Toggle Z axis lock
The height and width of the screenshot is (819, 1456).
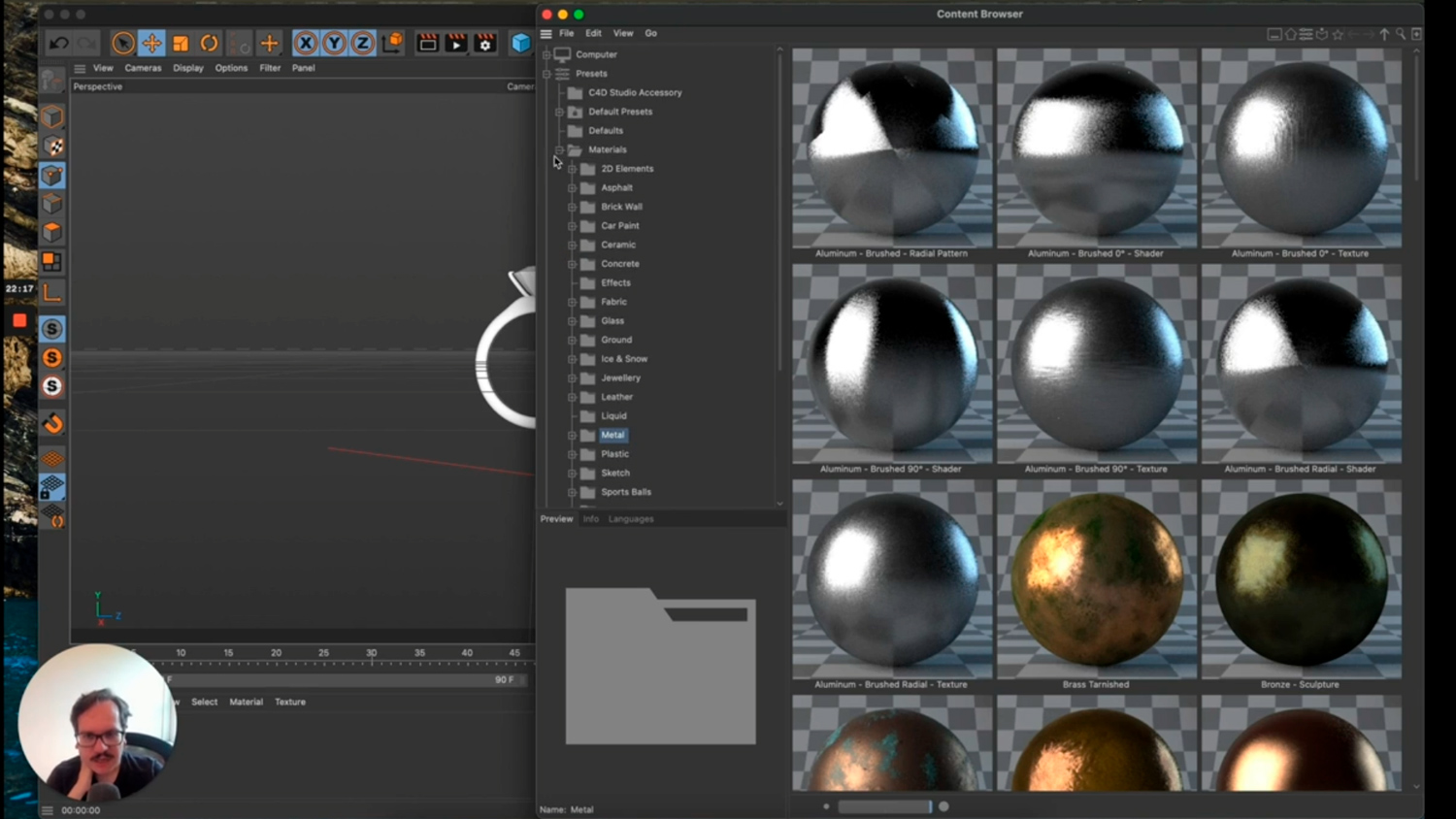pyautogui.click(x=362, y=43)
